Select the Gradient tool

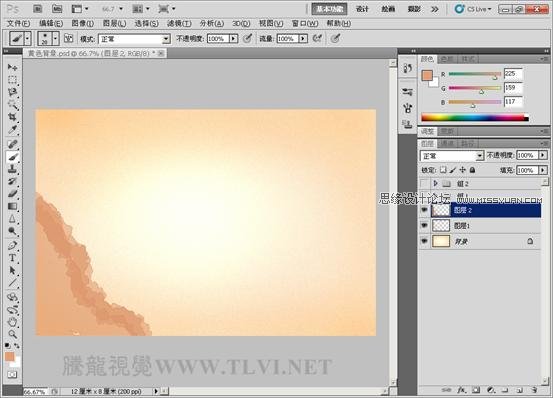(13, 206)
